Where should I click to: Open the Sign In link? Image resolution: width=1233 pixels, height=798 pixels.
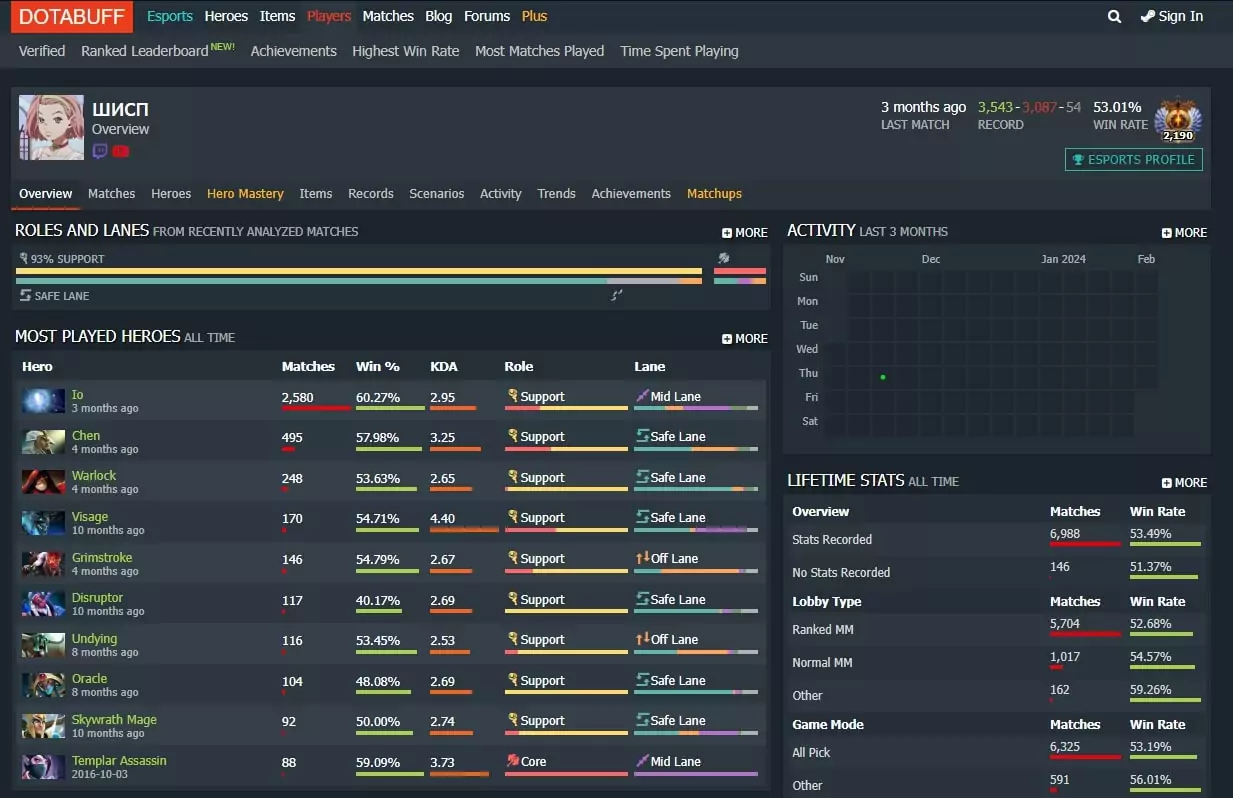click(1172, 16)
